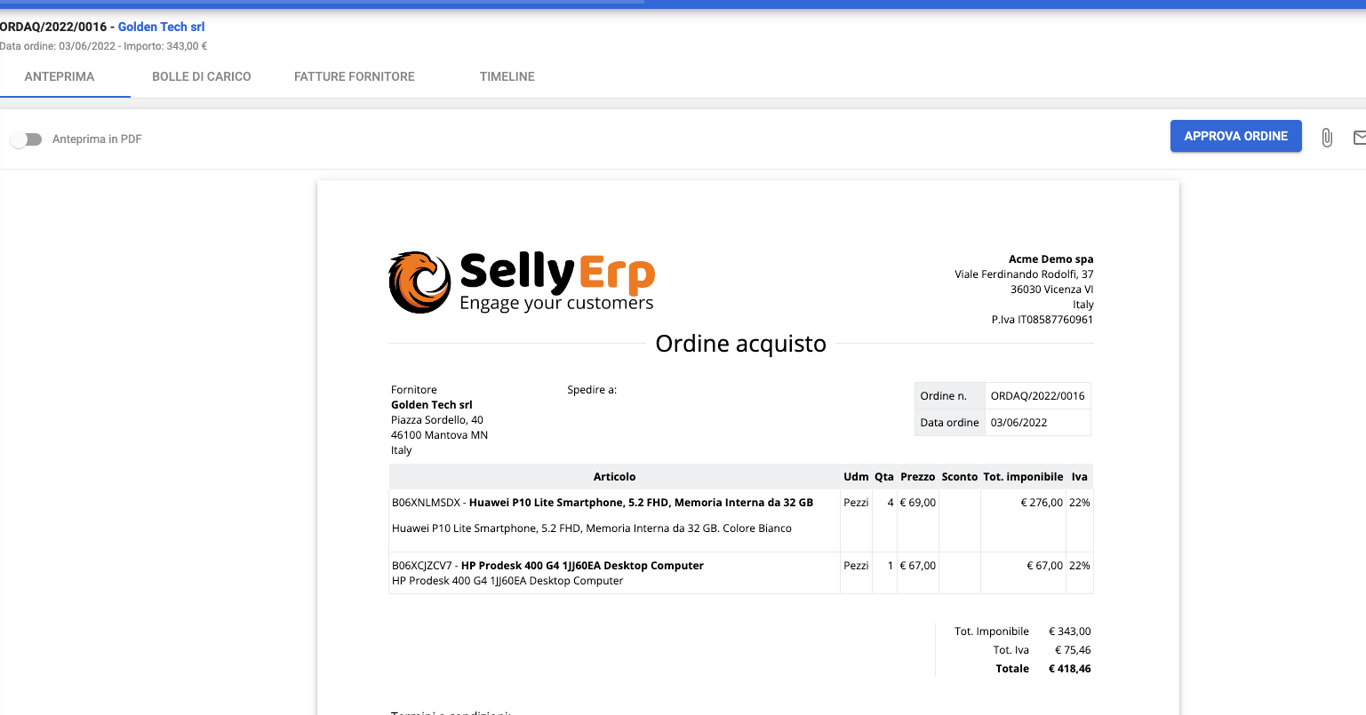Click the Piazza Sordello, 40 address line
This screenshot has width=1366, height=715.
coord(437,420)
